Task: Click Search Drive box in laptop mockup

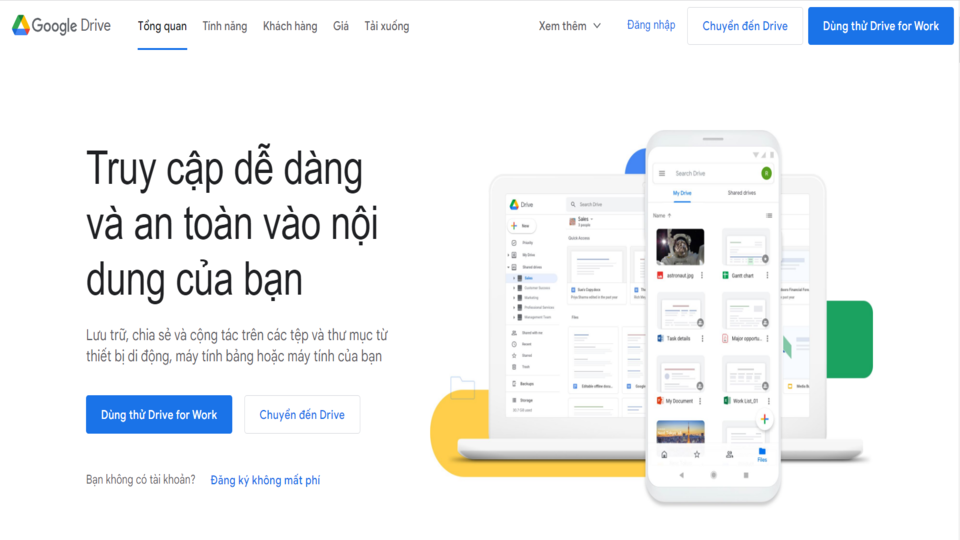Action: click(x=605, y=204)
